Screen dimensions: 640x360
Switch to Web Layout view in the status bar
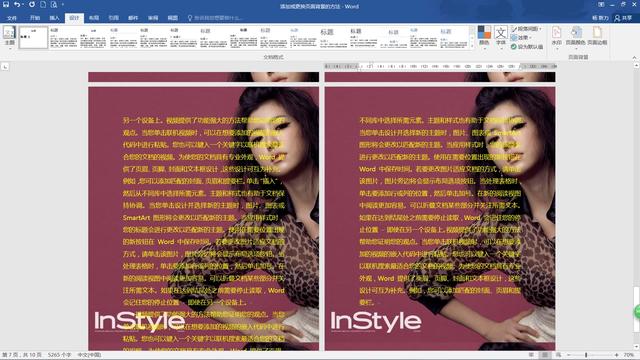558,355
